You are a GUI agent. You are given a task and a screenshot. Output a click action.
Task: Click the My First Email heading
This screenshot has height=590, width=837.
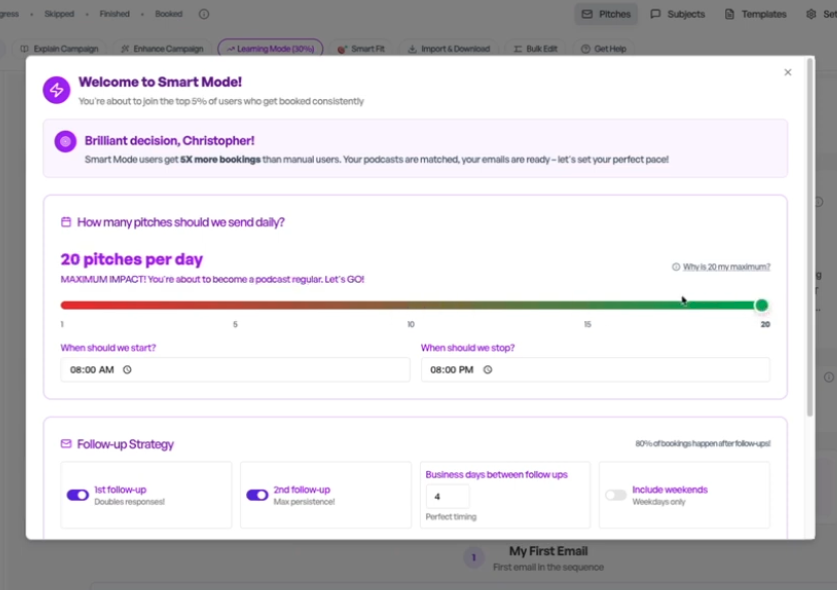pos(548,551)
